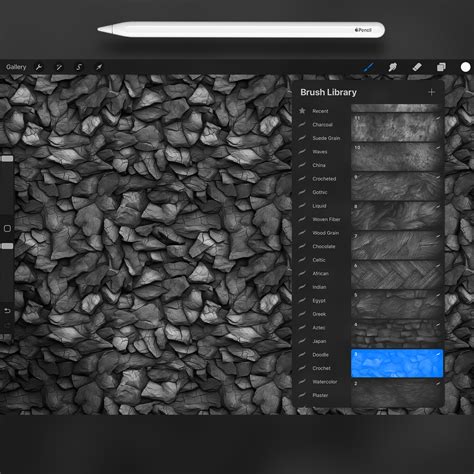The width and height of the screenshot is (474, 474).
Task: Open the white active color circle
Action: (x=465, y=67)
